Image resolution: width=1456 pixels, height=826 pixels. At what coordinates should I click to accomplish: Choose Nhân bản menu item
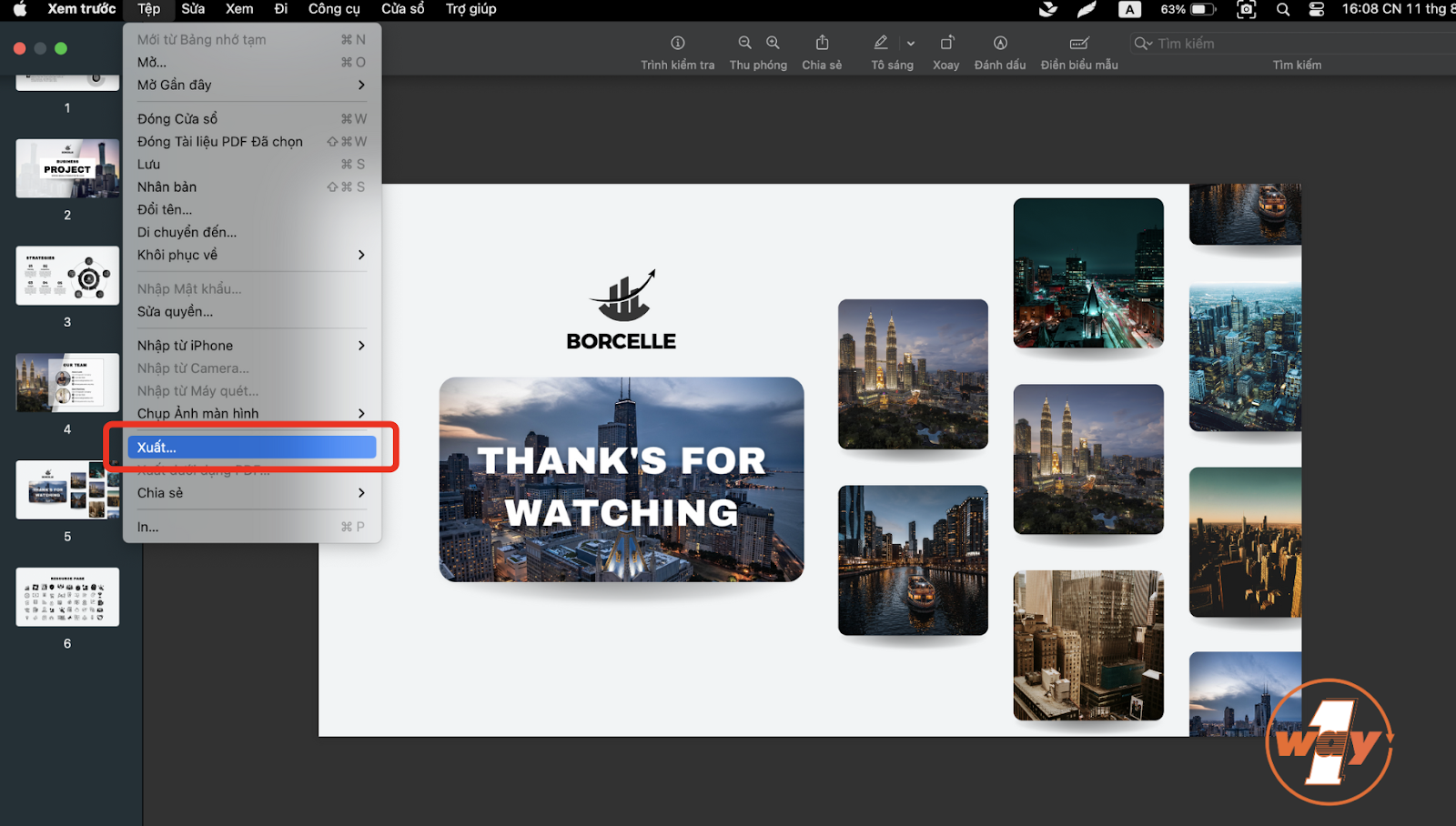coord(252,186)
